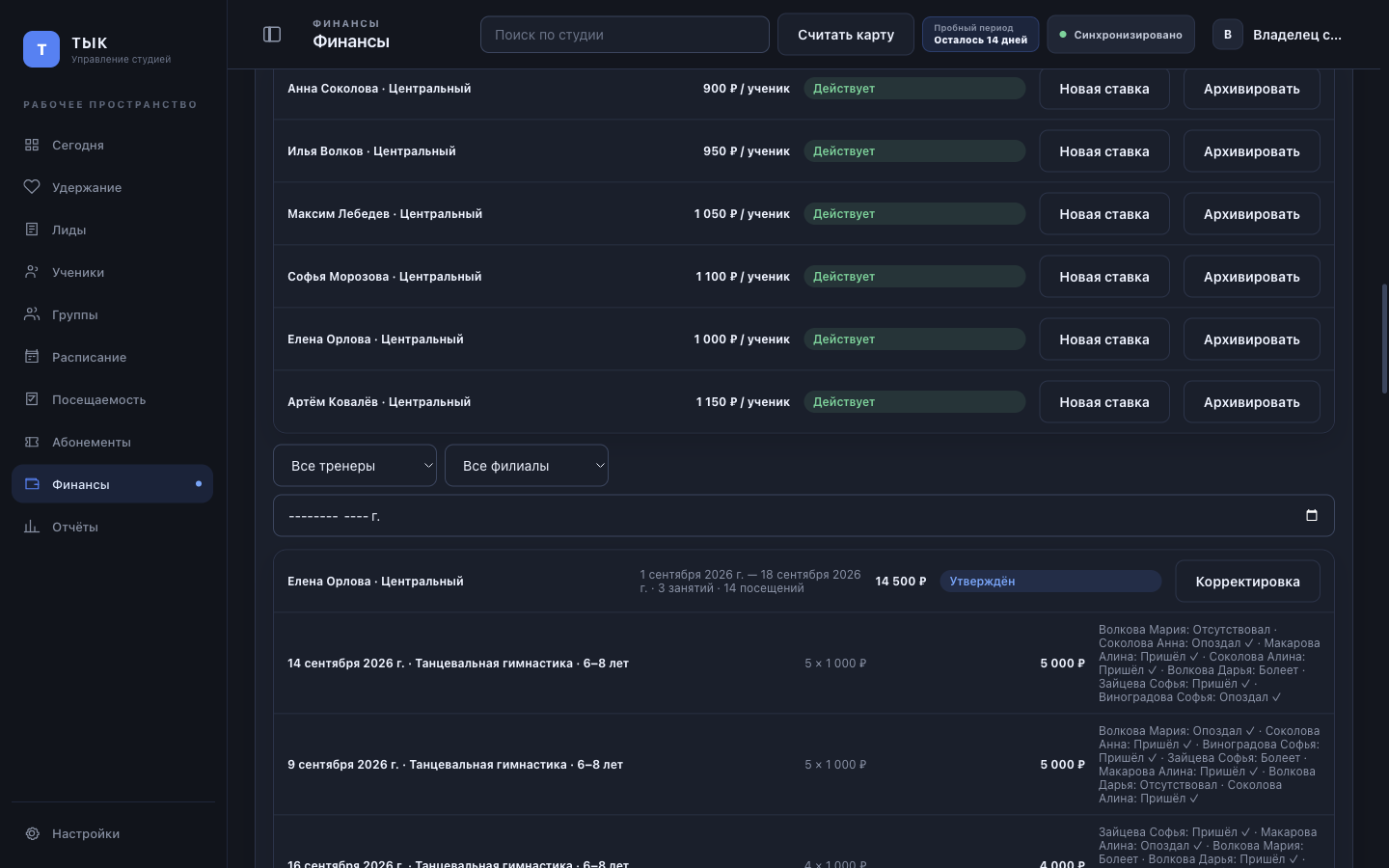Click the Утверждён status badge

coord(1050,582)
